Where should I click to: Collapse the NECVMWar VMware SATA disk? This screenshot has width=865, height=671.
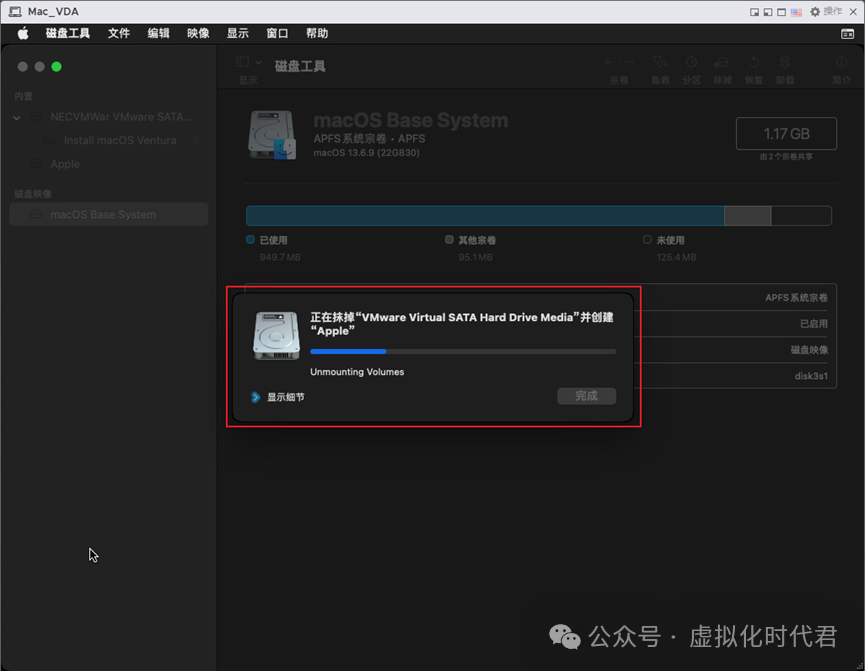(x=17, y=118)
